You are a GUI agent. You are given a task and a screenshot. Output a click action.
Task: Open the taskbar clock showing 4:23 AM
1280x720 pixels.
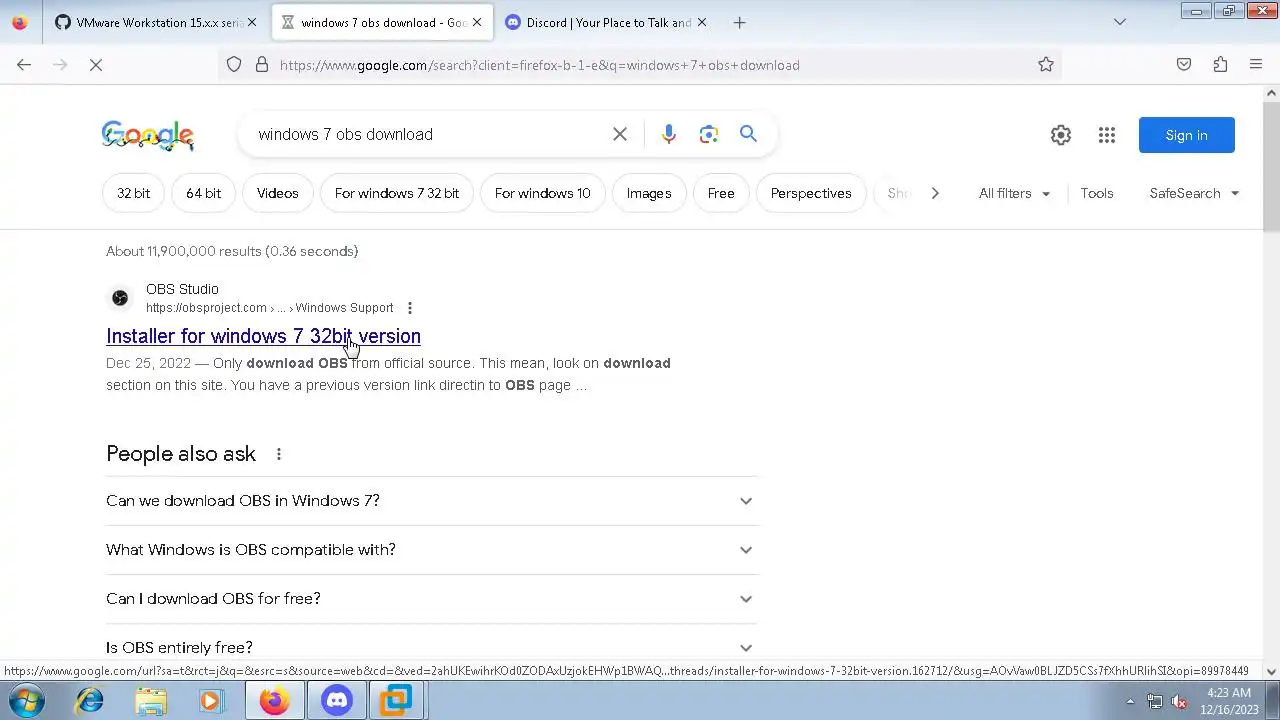[x=1227, y=701]
